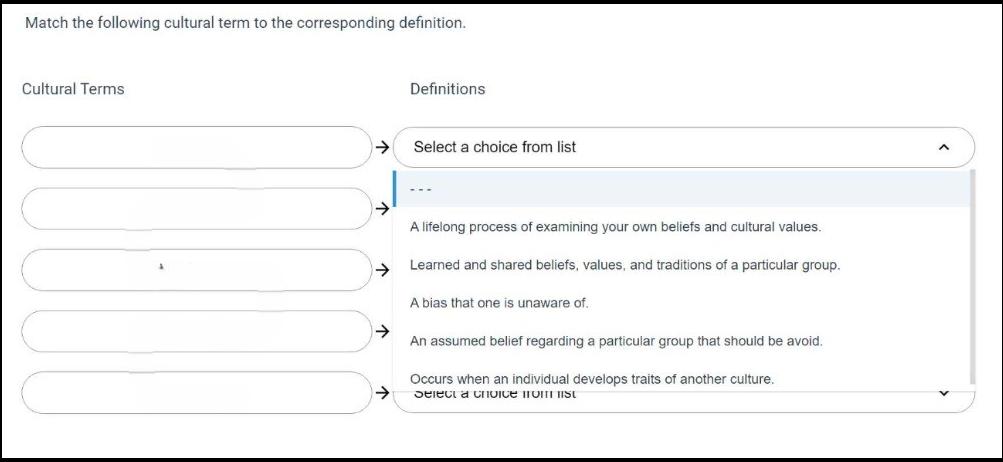Expand the bottom row's dropdown chevron
This screenshot has height=462, width=1003.
[x=943, y=394]
